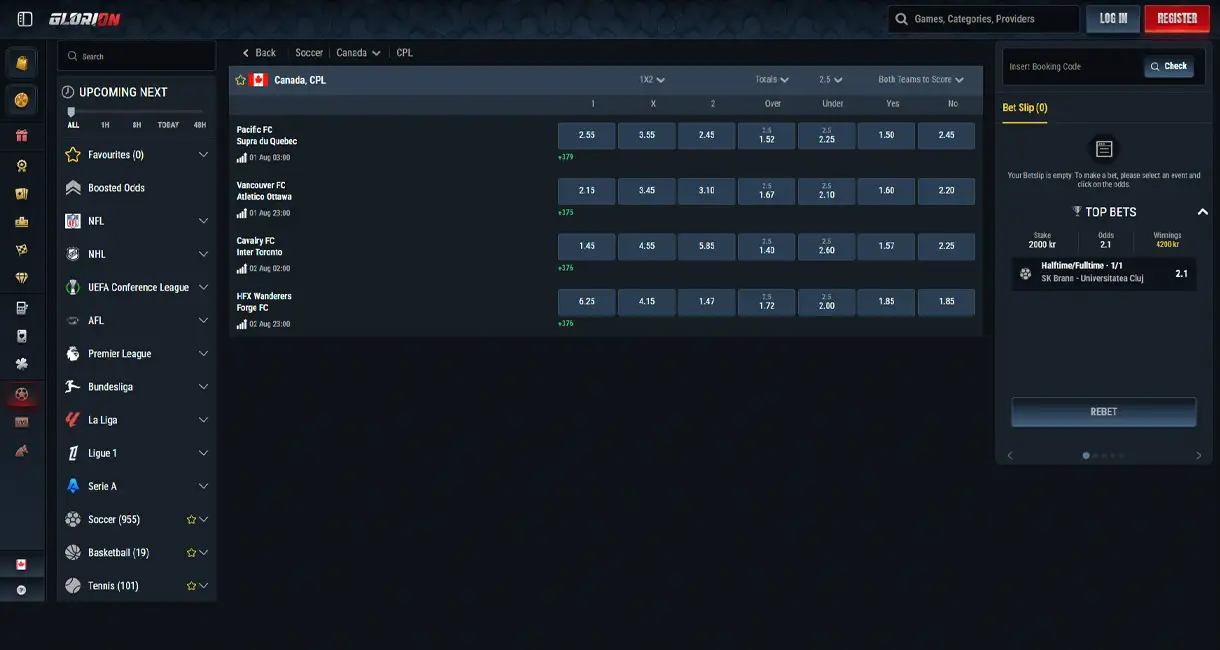
Task: Open the soccer ball sports icon in sidebar
Action: click(21, 394)
